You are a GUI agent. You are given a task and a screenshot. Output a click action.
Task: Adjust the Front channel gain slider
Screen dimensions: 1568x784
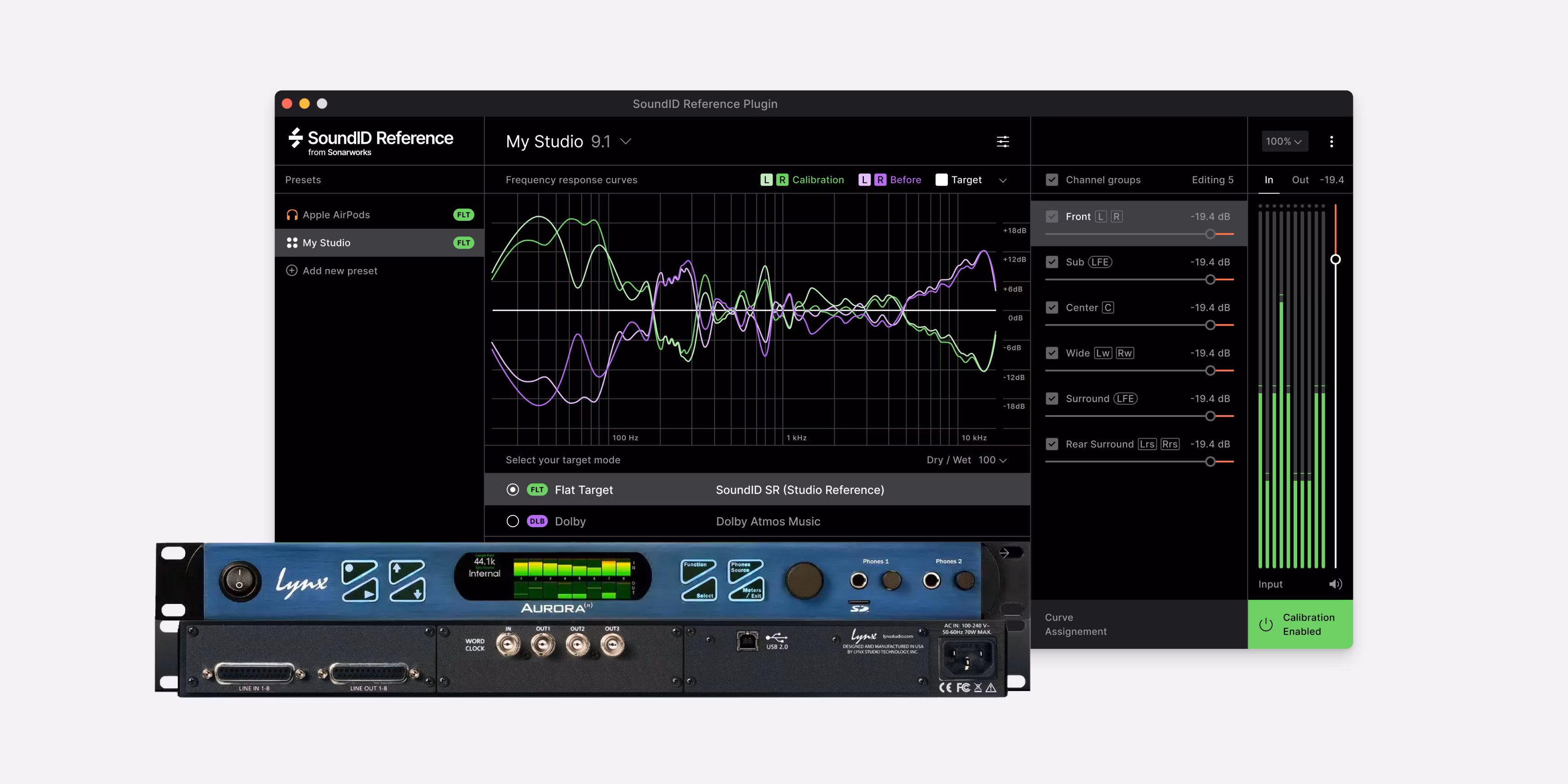tap(1210, 234)
